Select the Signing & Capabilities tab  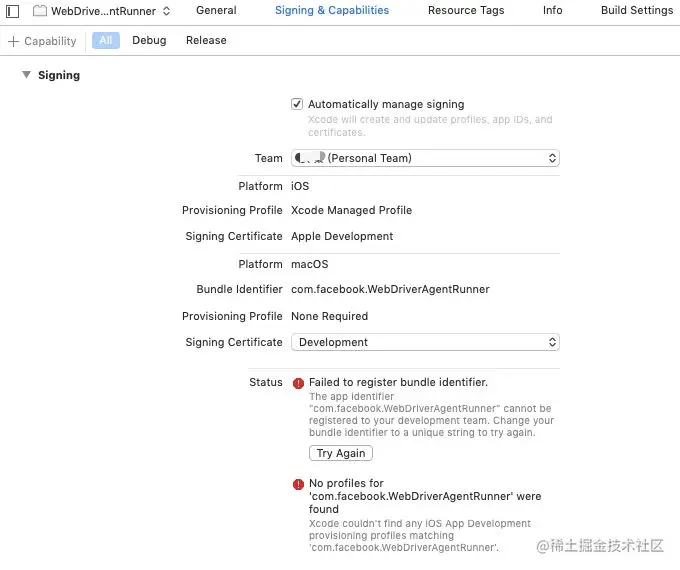coord(332,10)
